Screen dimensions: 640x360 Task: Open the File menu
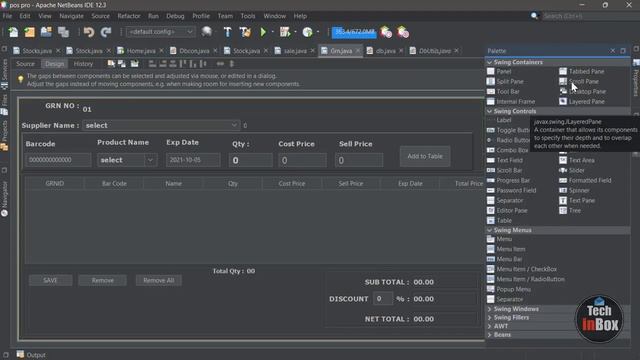point(7,16)
